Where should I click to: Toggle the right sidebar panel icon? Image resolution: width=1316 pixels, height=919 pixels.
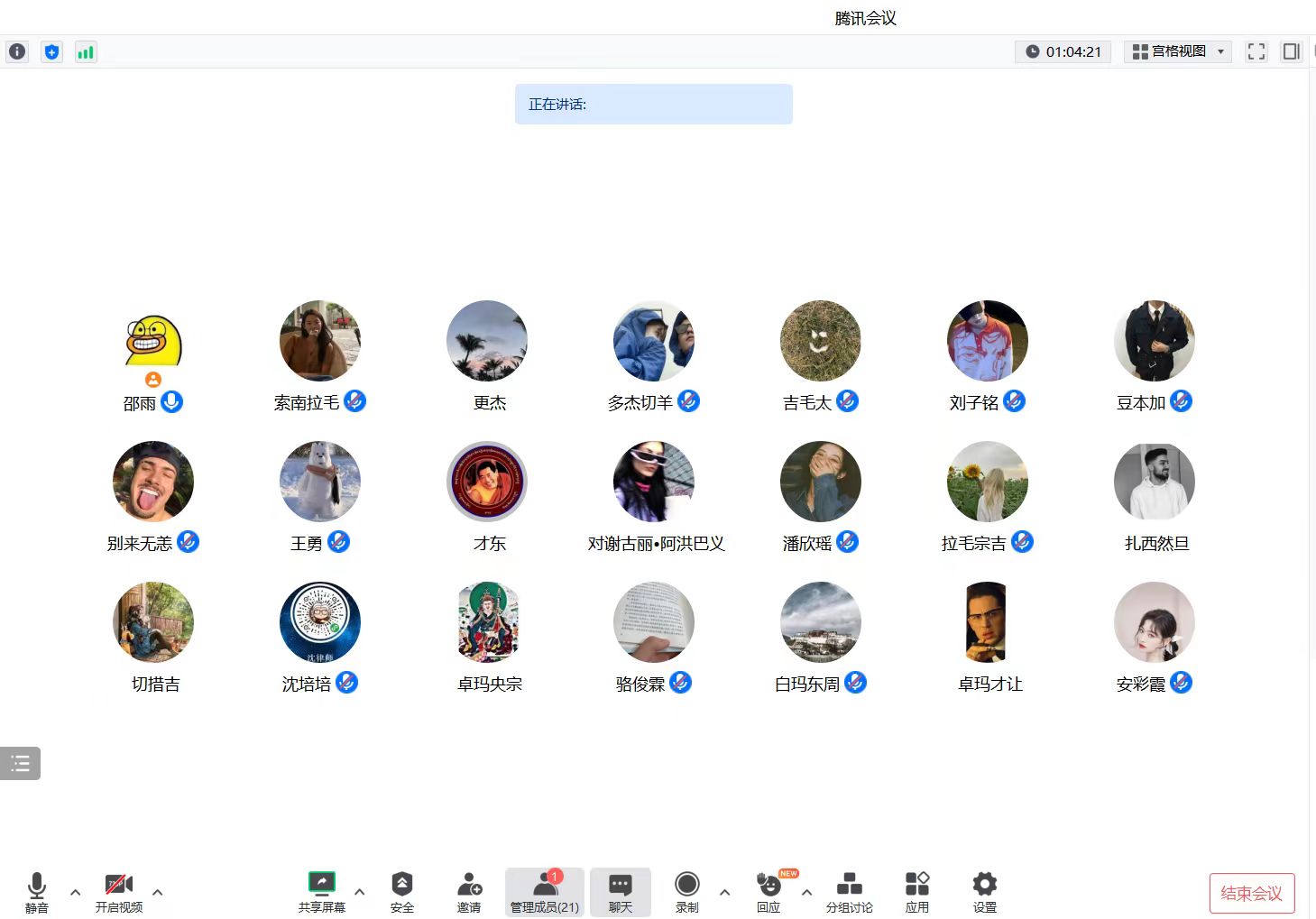point(1291,52)
